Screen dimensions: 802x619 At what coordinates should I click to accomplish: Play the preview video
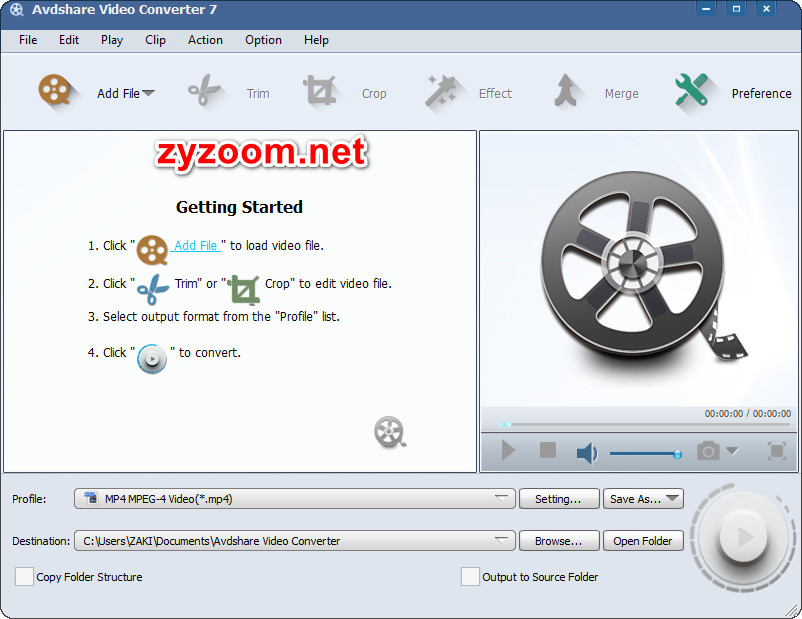tap(508, 451)
